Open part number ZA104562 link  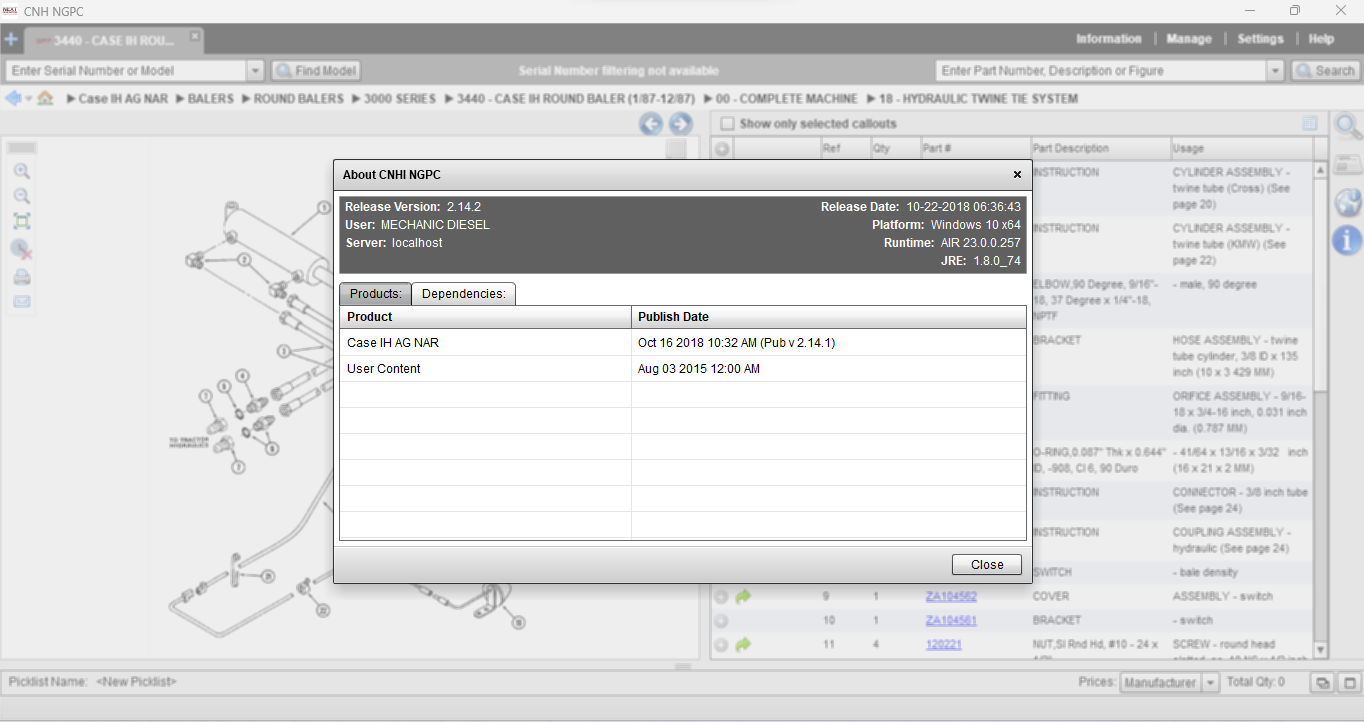click(951, 597)
